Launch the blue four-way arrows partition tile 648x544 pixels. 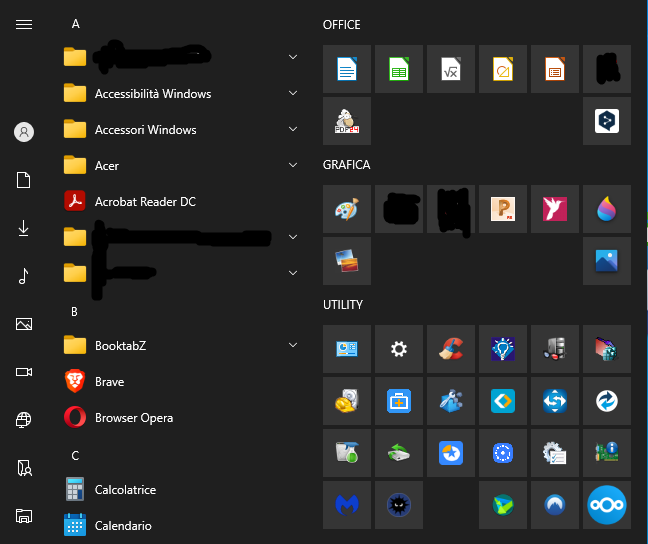555,401
